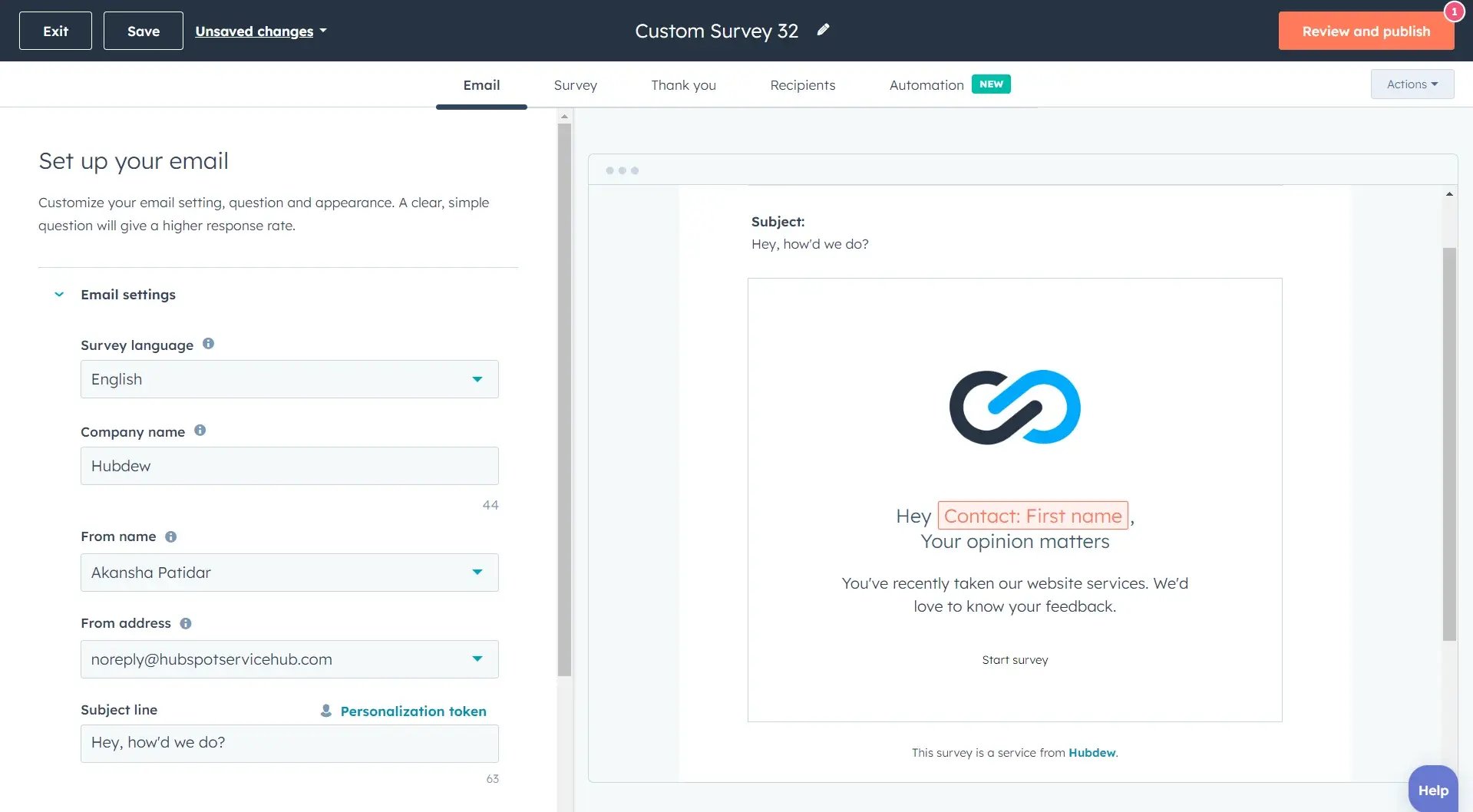
Task: Click the NEW badge beside Automation
Action: (991, 84)
